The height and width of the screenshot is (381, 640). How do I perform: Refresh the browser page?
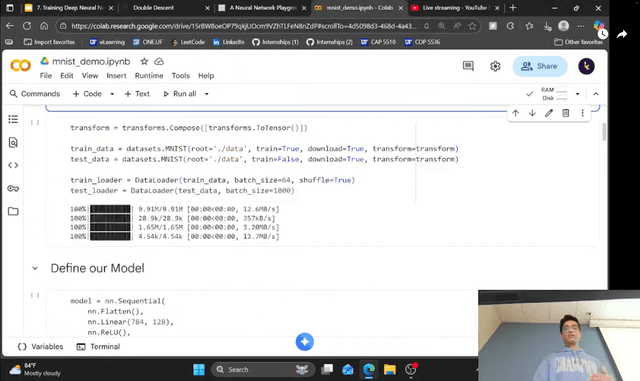[x=27, y=26]
